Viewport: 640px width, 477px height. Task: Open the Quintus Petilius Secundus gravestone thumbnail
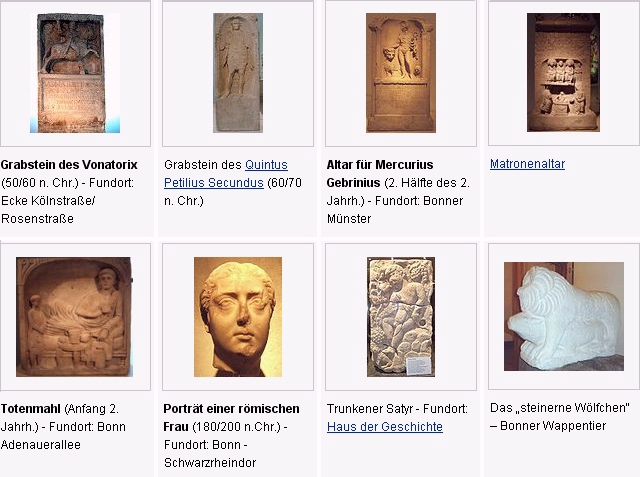coord(238,73)
